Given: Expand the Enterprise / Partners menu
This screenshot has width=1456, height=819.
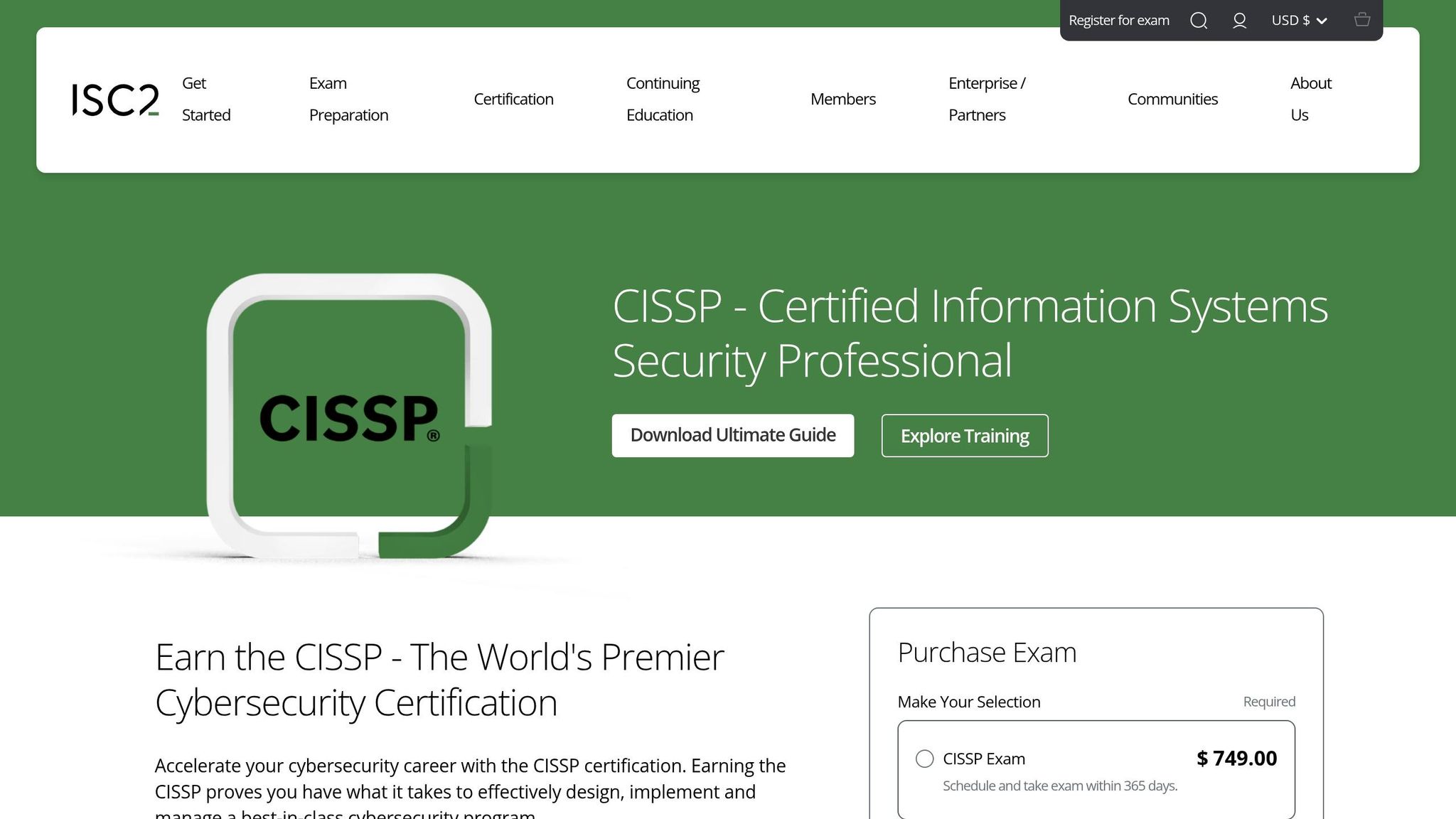Looking at the screenshot, I should point(987,99).
